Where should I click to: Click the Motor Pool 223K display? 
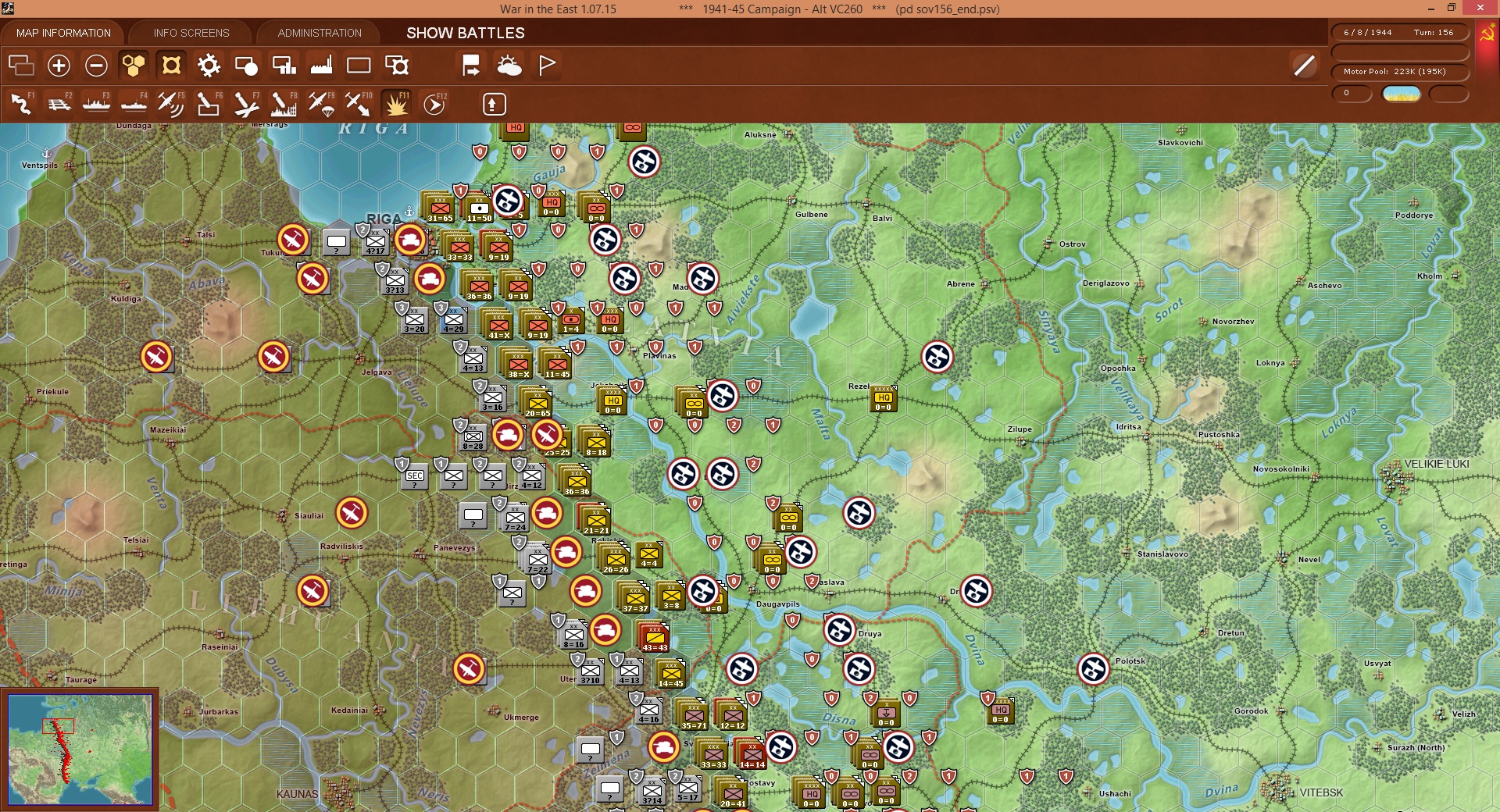1400,72
